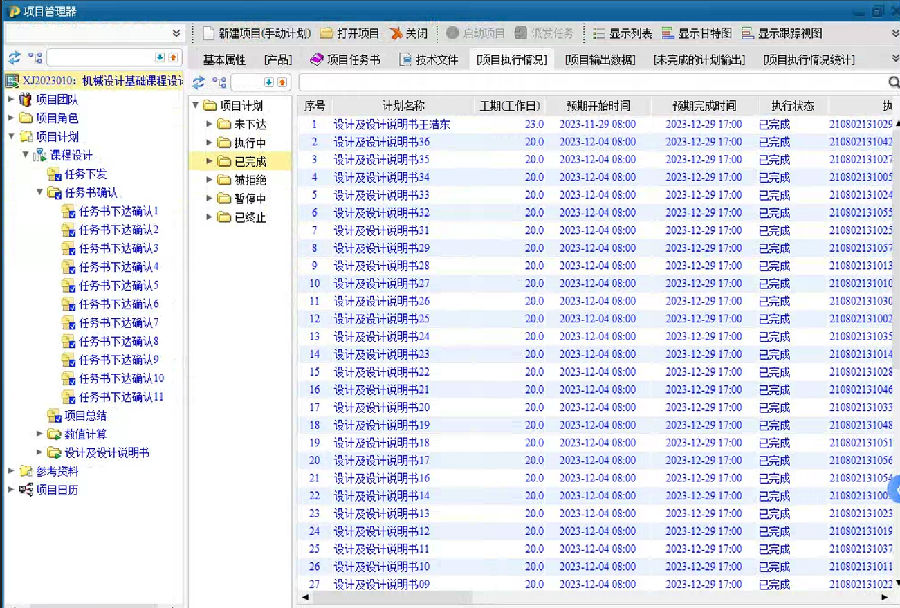This screenshot has height=608, width=900.
Task: Select the 未下达 folder
Action: (249, 124)
